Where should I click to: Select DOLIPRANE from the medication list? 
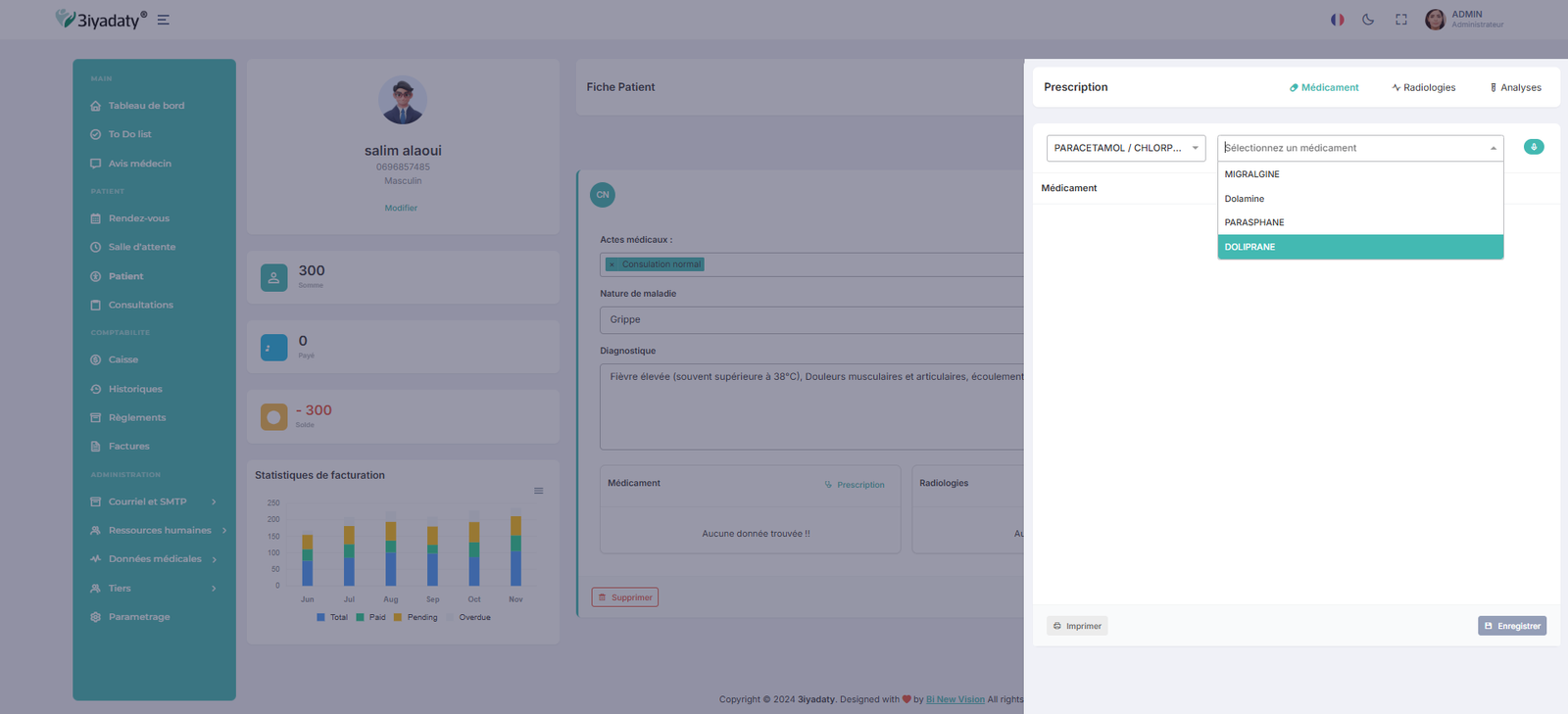1359,247
